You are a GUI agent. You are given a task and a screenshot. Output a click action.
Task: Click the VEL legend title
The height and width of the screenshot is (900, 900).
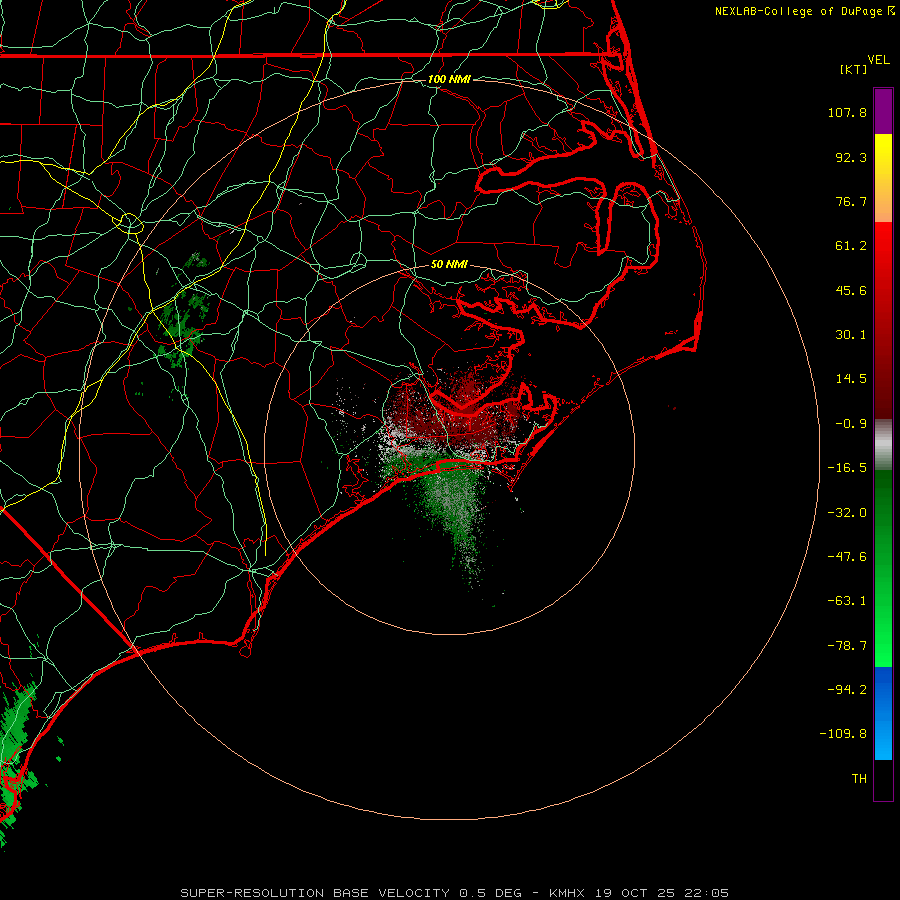(879, 60)
